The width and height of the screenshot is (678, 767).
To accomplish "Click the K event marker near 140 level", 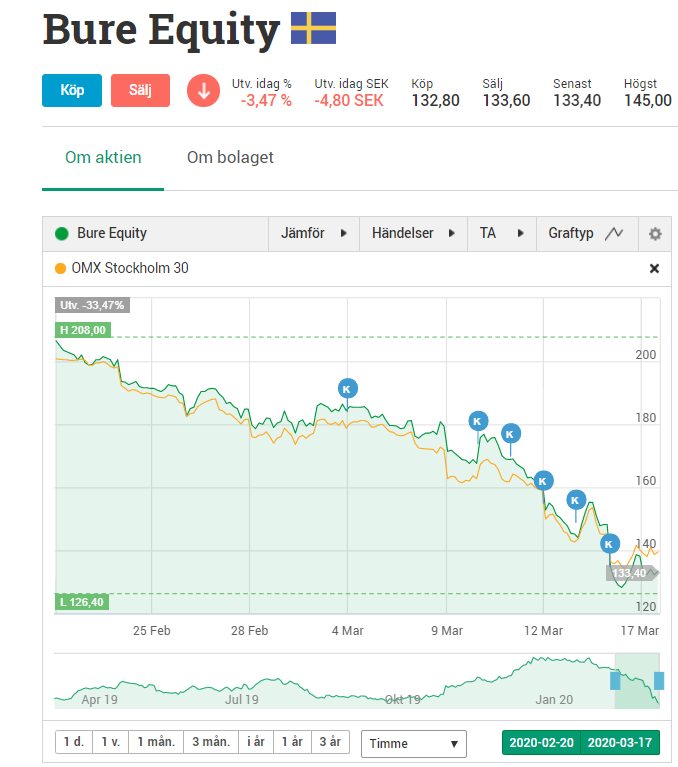I will (610, 544).
